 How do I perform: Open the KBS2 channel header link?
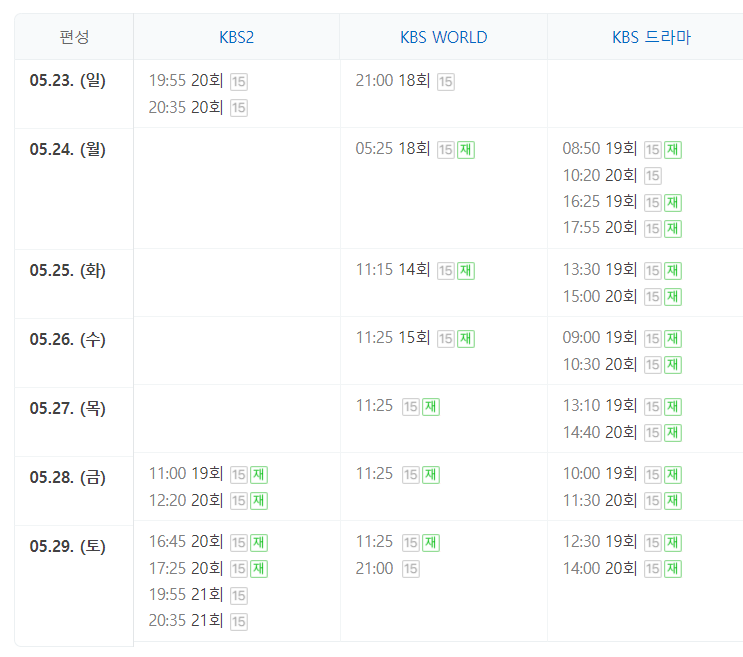[236, 37]
